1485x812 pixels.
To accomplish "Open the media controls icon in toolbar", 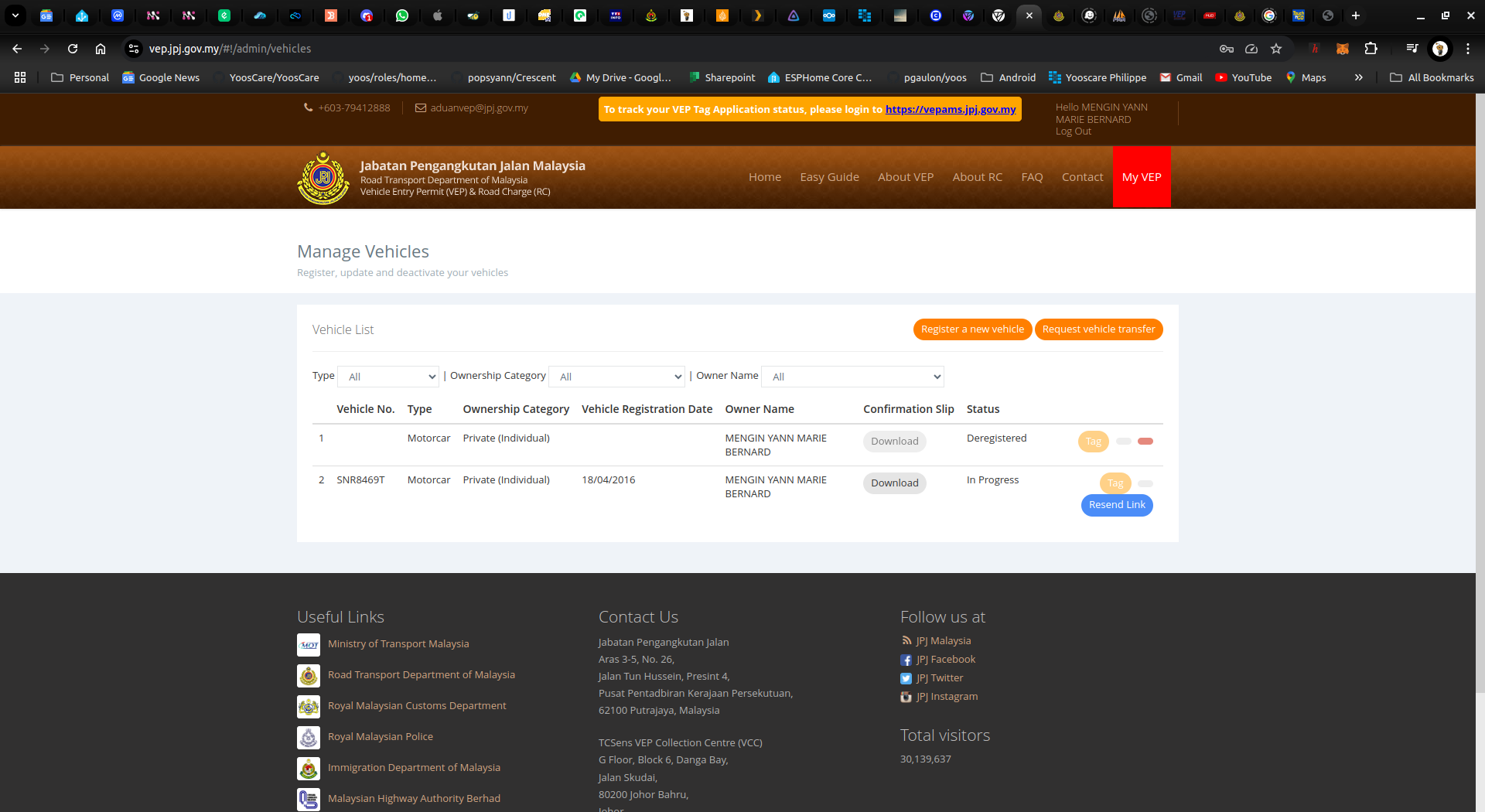I will 1412,49.
